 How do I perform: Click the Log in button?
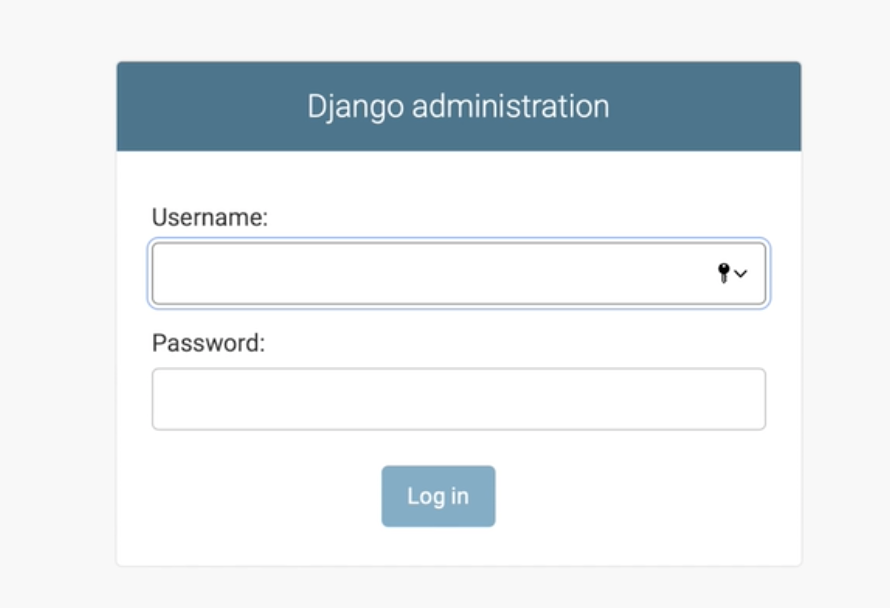[438, 496]
